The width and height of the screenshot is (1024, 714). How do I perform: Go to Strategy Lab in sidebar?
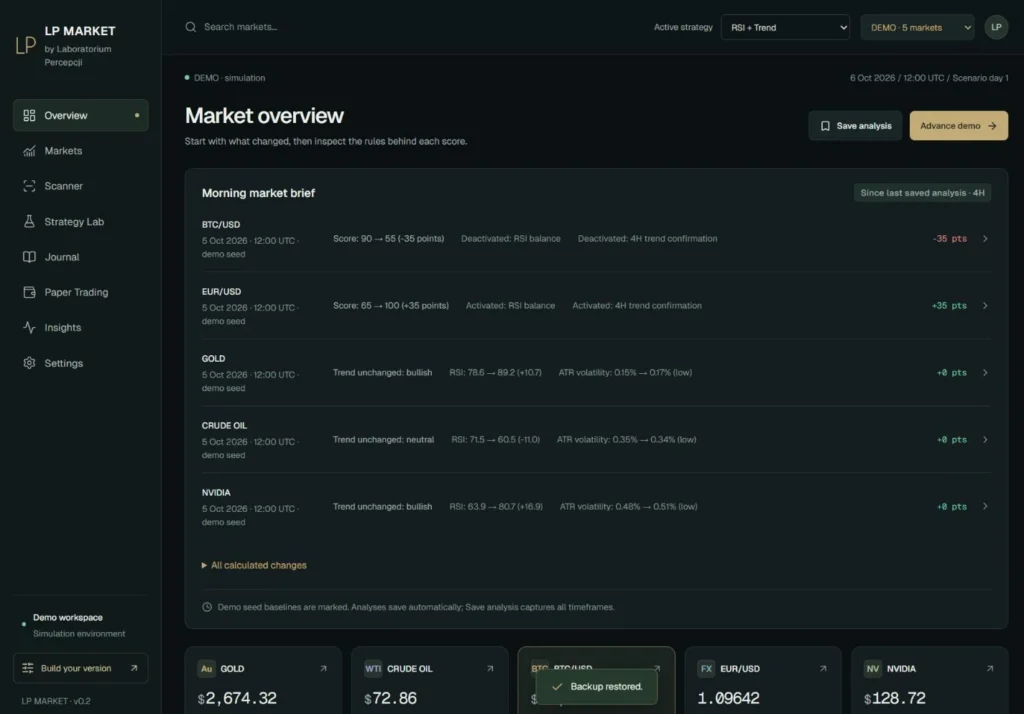80,221
